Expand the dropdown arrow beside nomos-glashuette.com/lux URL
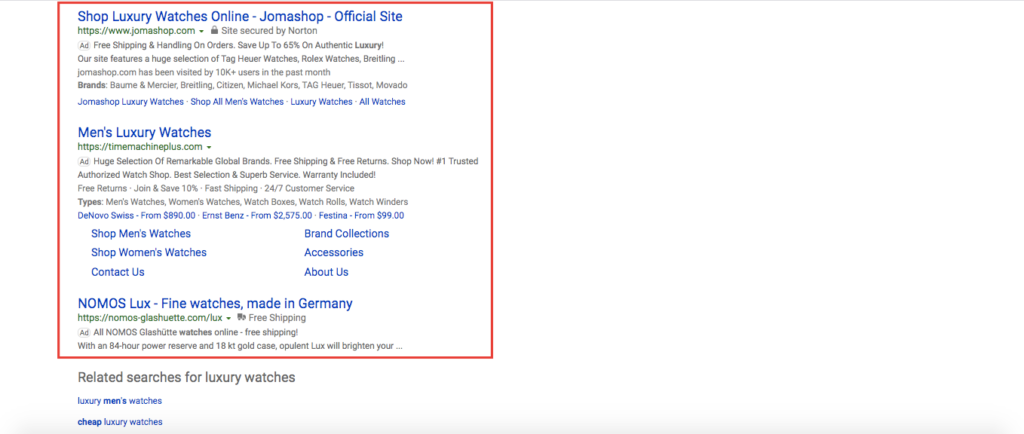The height and width of the screenshot is (434, 1024). pyautogui.click(x=229, y=318)
